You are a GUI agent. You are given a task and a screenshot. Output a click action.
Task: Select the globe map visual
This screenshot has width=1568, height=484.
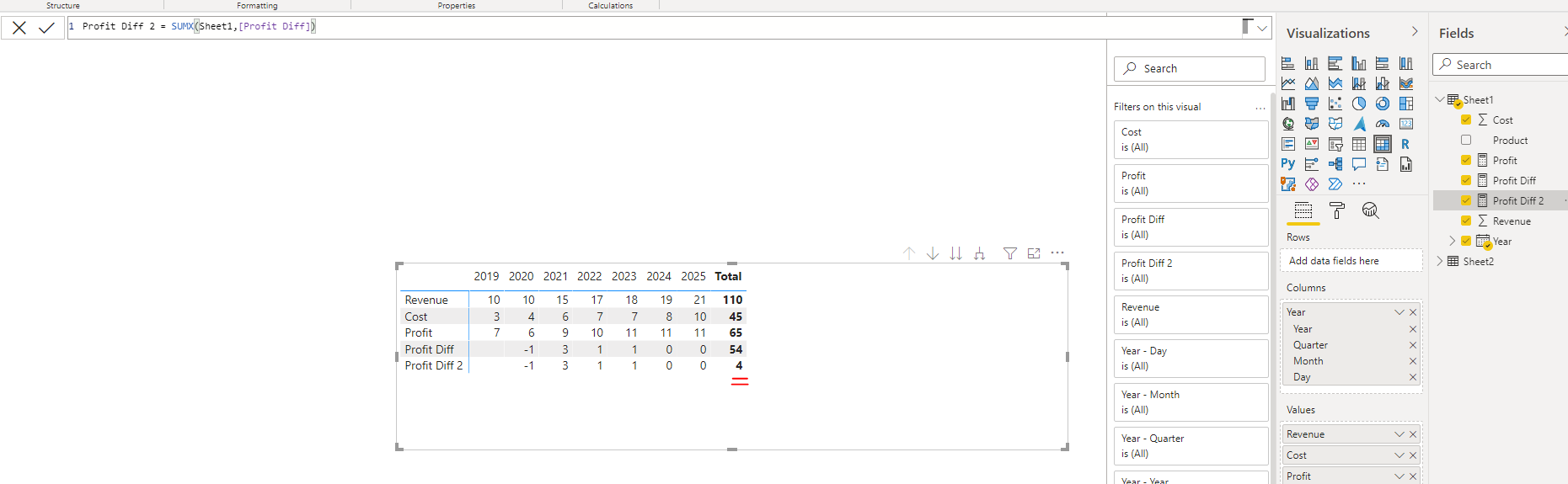click(x=1288, y=124)
